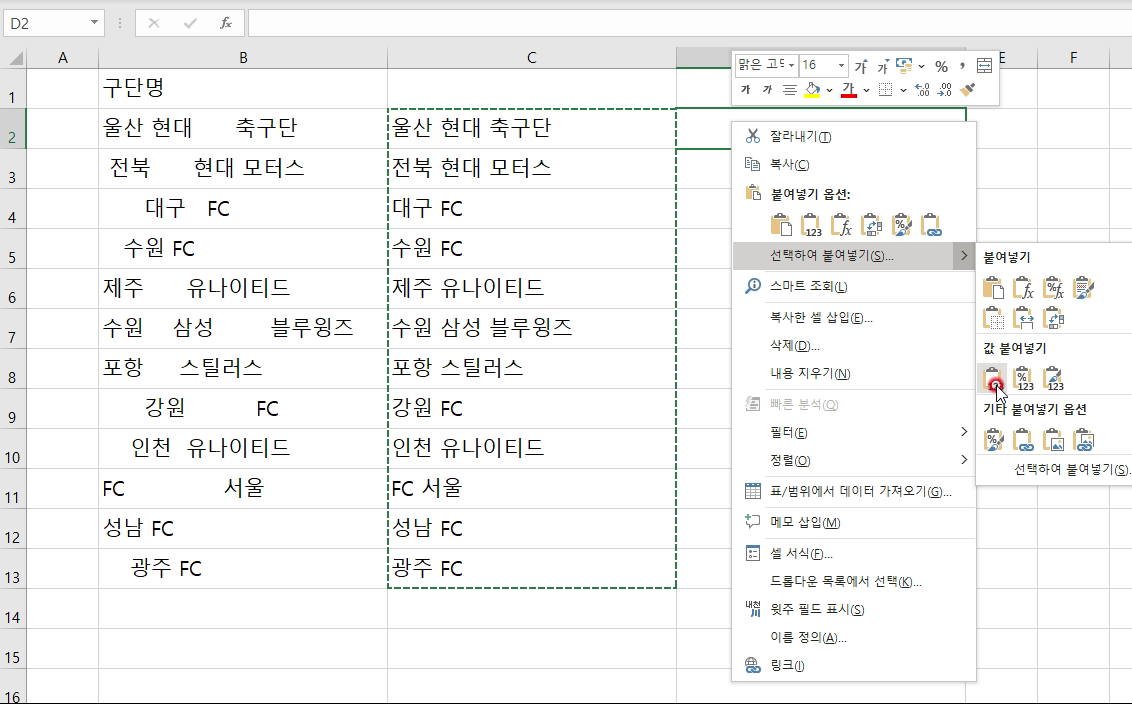Open the borders dropdown arrow in mini toolbar
This screenshot has height=704, width=1132.
(903, 90)
